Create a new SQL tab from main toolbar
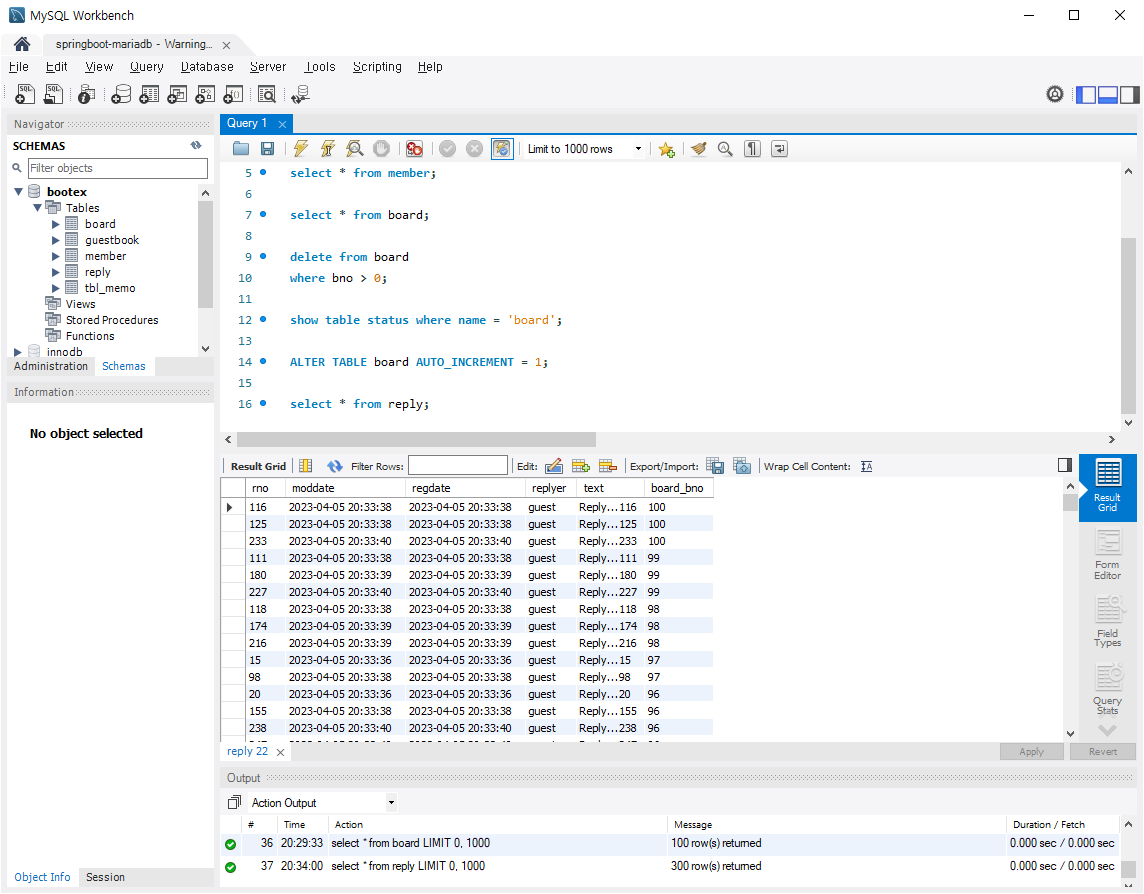 point(25,94)
